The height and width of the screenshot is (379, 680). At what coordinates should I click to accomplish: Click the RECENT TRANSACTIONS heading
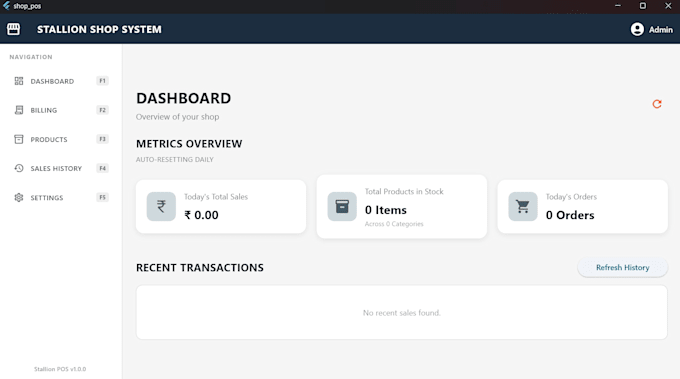click(200, 268)
